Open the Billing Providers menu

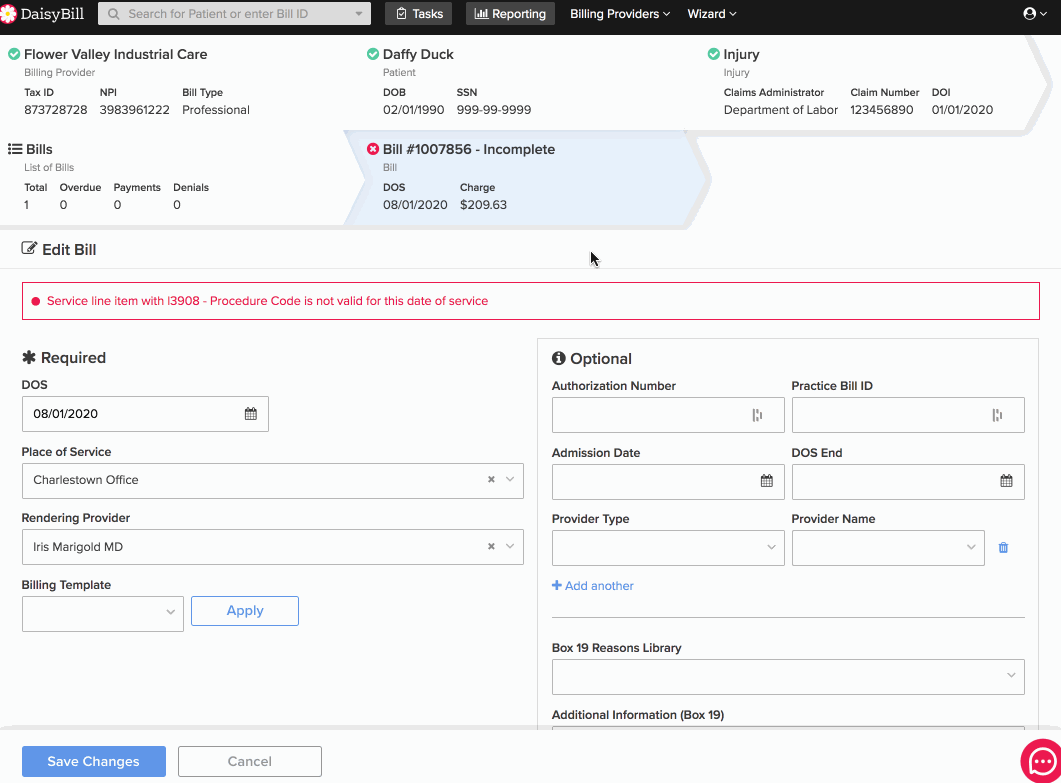click(x=620, y=14)
